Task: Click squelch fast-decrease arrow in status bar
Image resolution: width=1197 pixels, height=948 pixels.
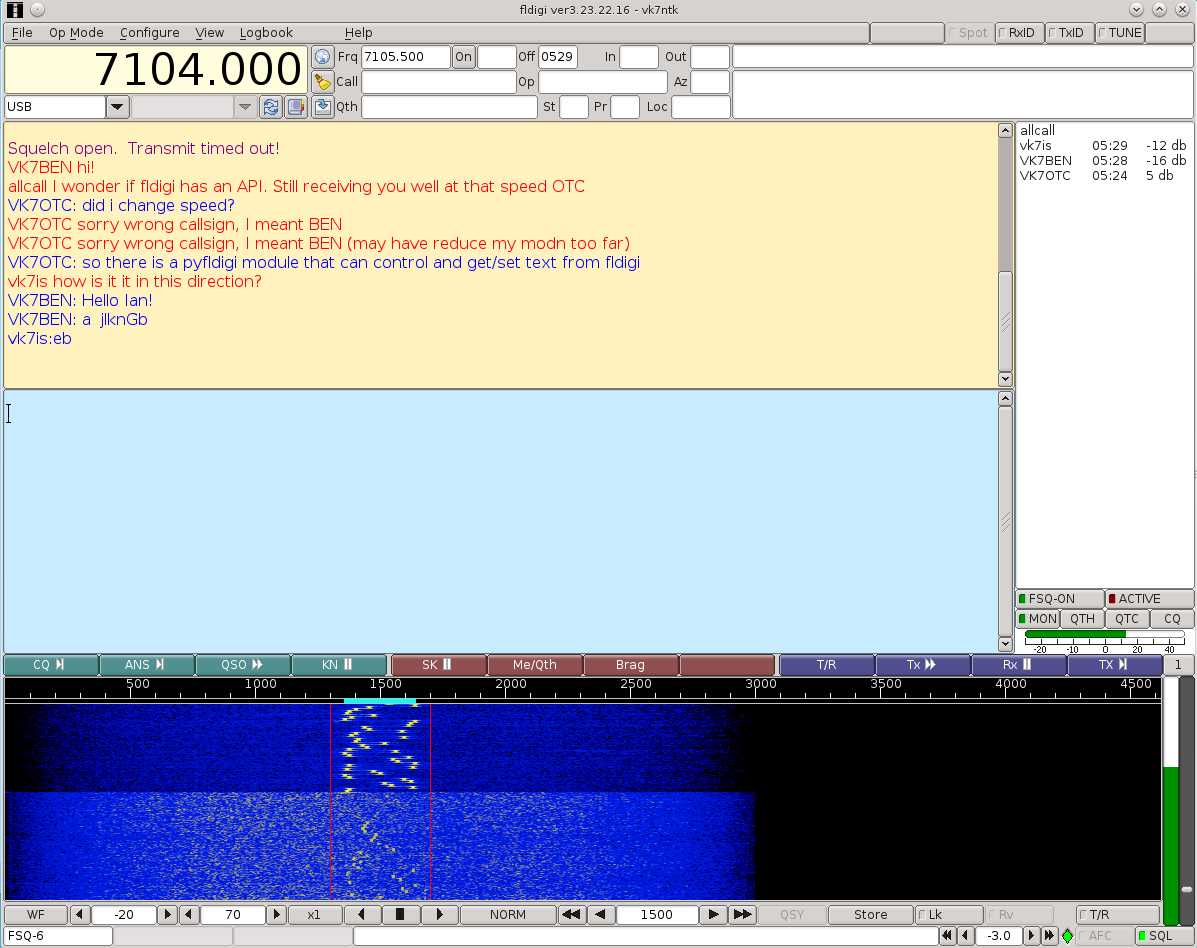Action: pos(947,936)
